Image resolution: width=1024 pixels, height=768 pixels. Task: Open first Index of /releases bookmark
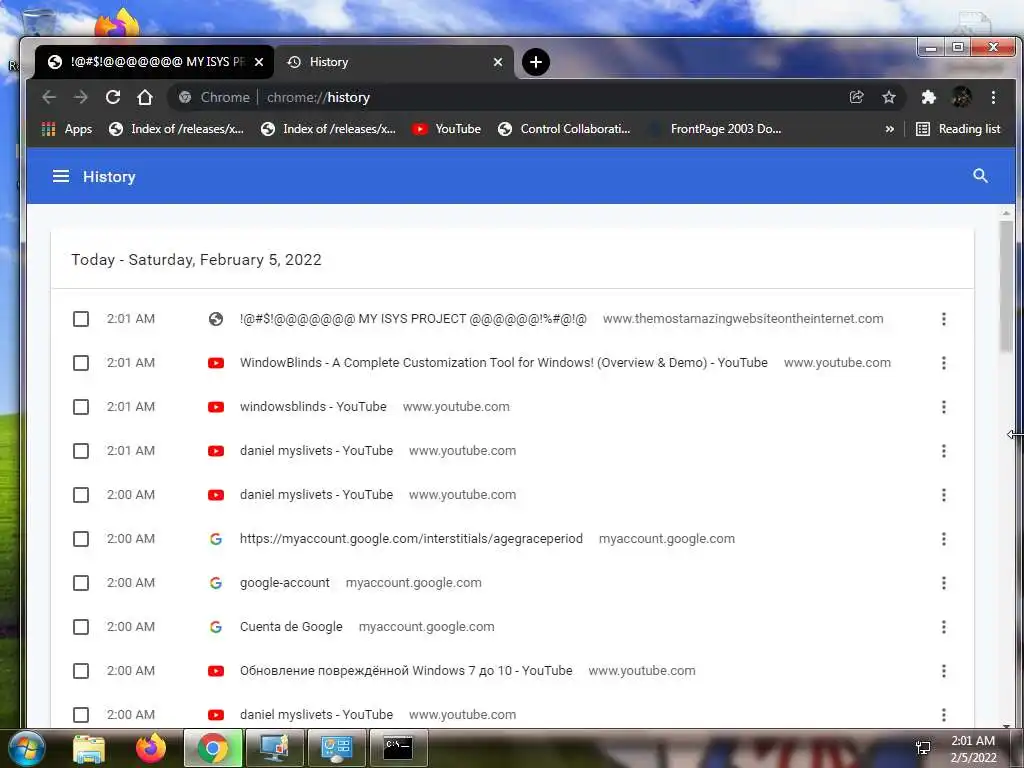[176, 129]
